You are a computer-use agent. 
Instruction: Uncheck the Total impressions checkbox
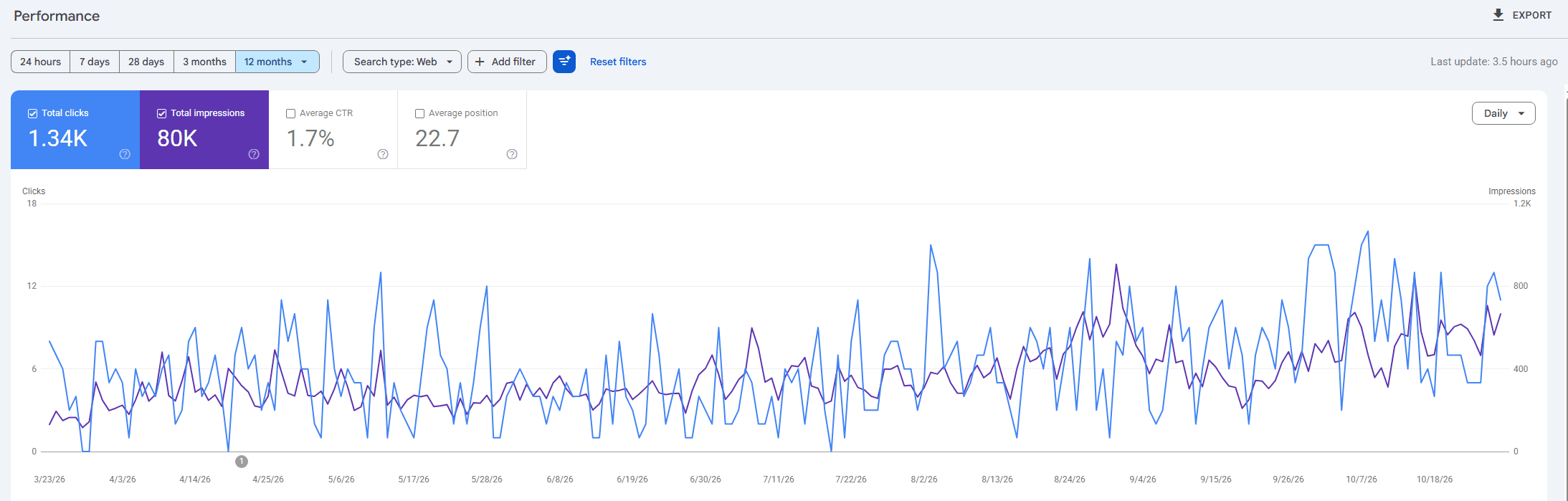pyautogui.click(x=161, y=113)
